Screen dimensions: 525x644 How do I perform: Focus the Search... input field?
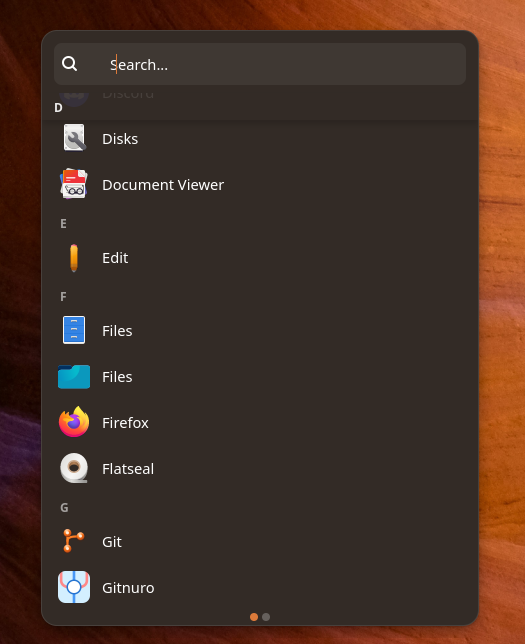pyautogui.click(x=260, y=64)
